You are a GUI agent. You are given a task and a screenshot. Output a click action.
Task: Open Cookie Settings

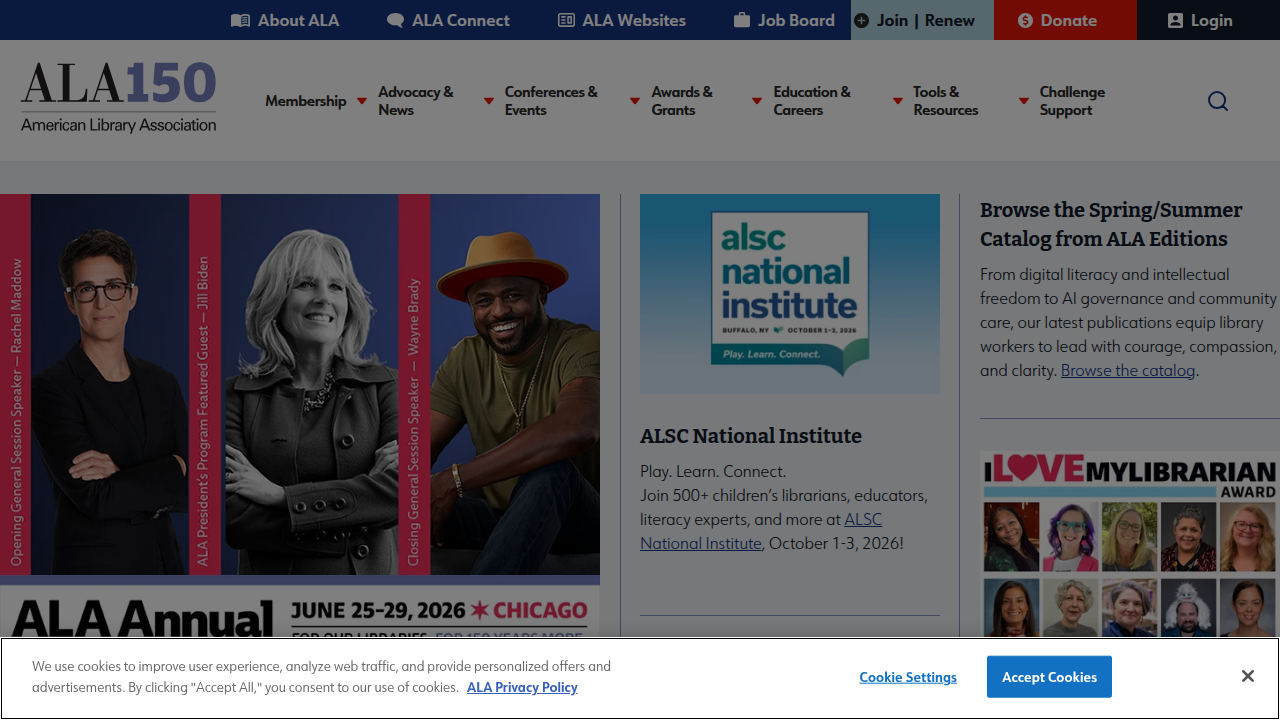click(x=908, y=677)
